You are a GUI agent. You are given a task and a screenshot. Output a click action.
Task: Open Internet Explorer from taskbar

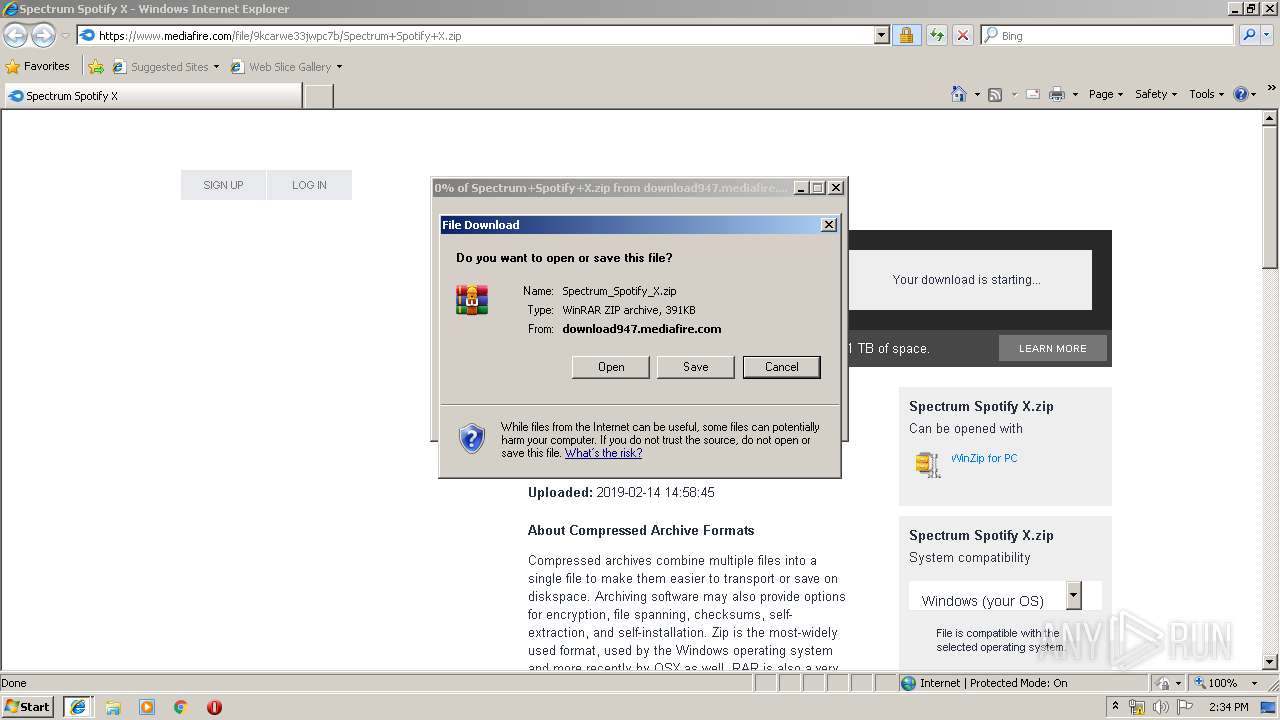(x=78, y=707)
